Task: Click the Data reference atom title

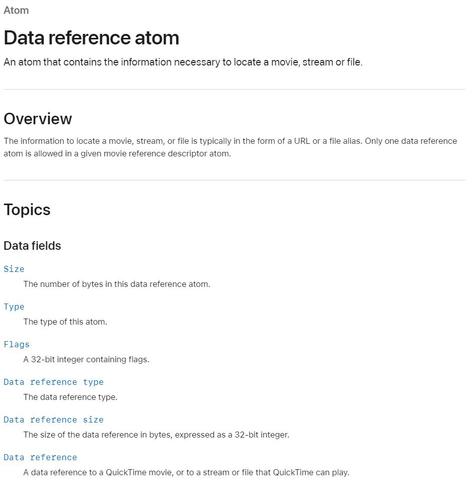Action: 91,38
